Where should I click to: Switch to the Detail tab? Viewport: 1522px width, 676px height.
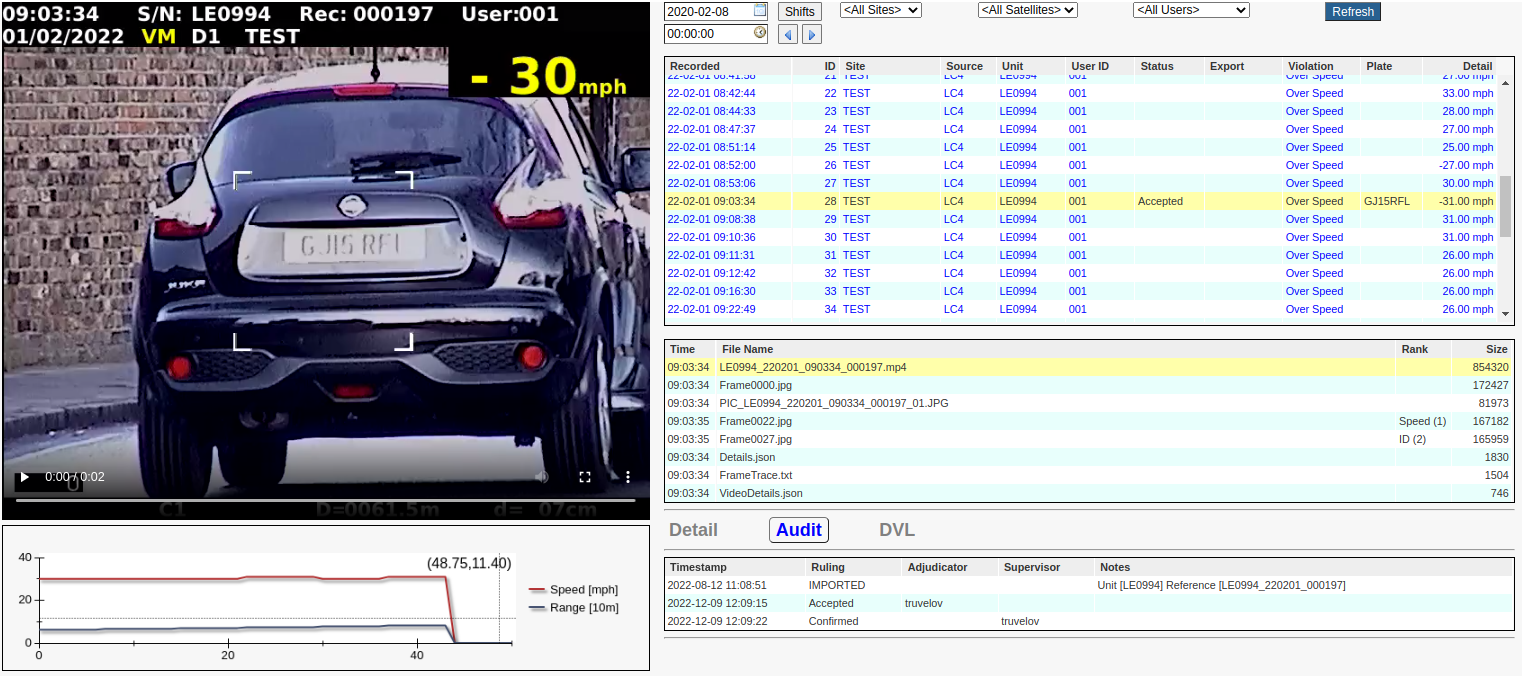click(693, 530)
